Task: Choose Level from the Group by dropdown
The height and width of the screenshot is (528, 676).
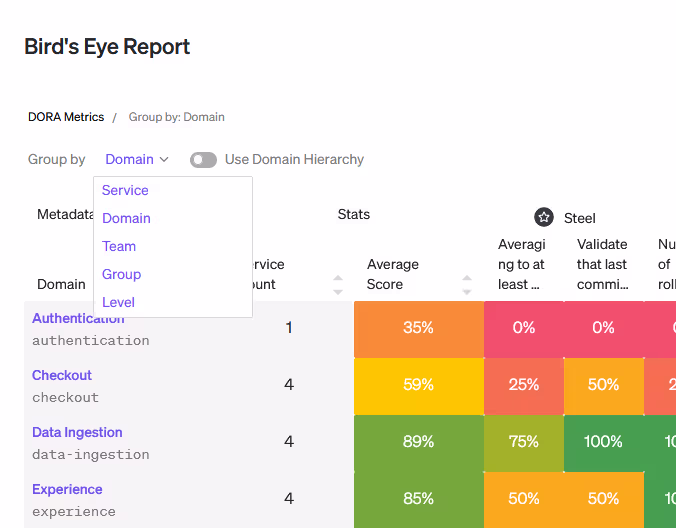Action: click(118, 302)
